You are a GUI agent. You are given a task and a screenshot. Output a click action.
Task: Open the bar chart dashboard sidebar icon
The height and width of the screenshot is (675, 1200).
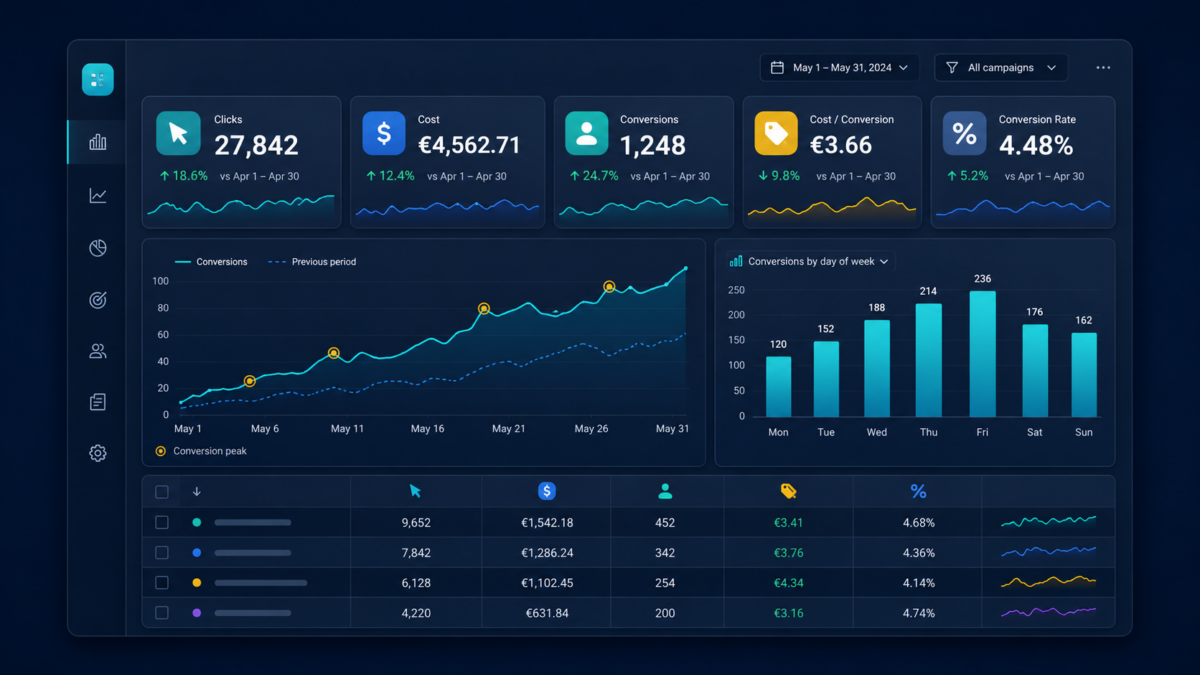pyautogui.click(x=97, y=142)
